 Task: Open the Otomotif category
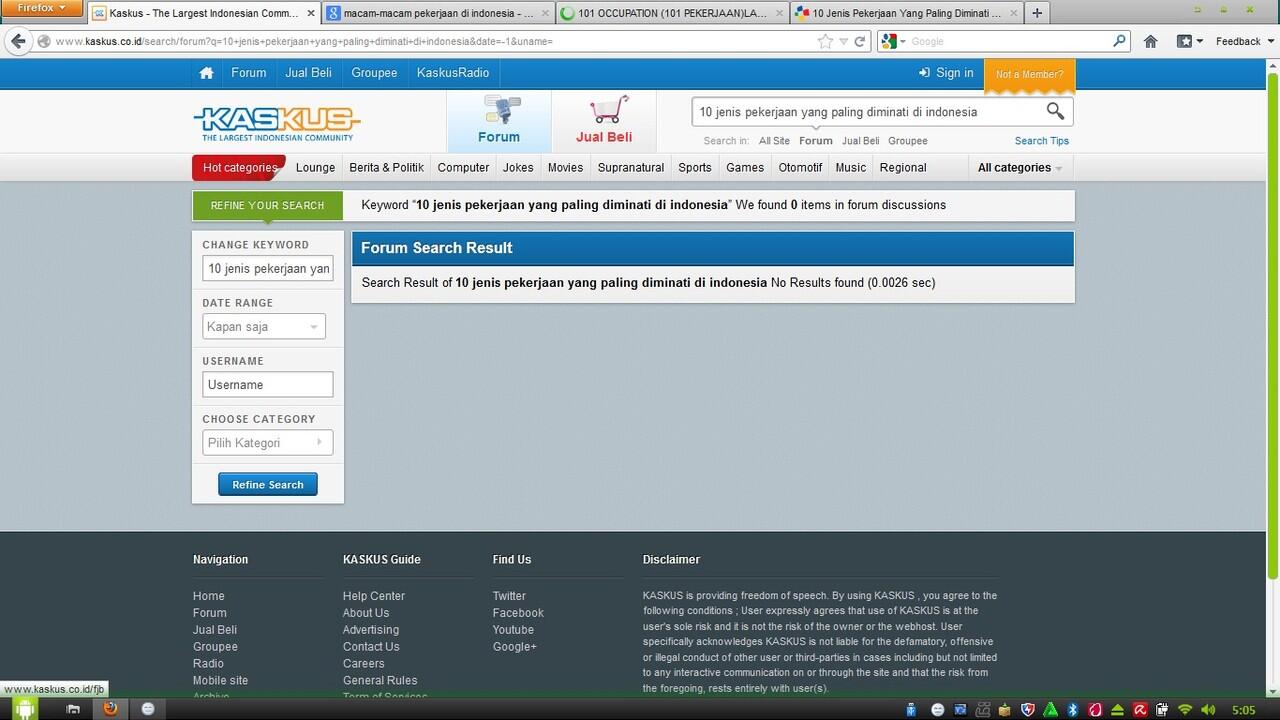click(x=800, y=167)
